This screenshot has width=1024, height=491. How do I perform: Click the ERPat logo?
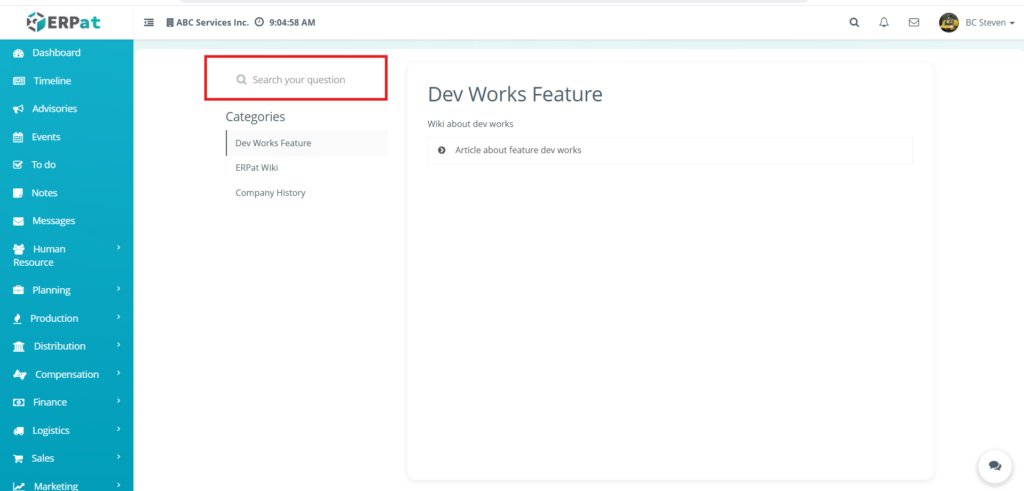[x=64, y=21]
